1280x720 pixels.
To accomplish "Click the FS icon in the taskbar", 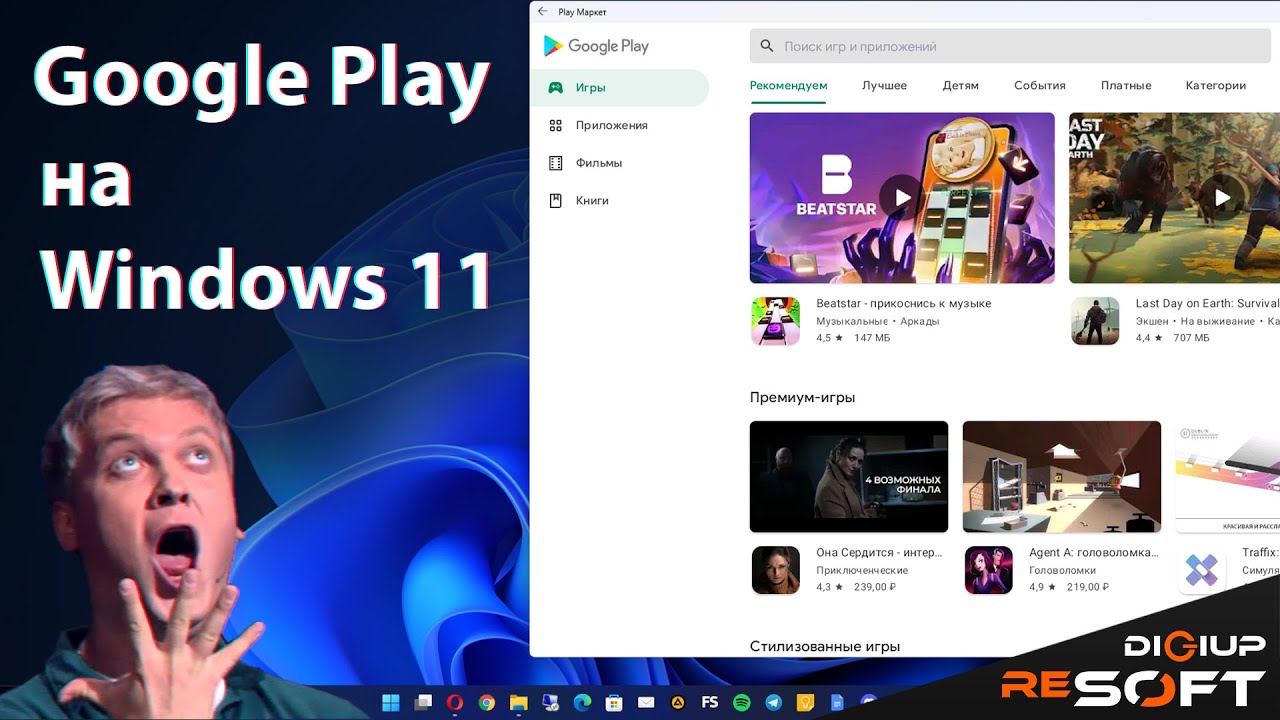I will tap(710, 703).
